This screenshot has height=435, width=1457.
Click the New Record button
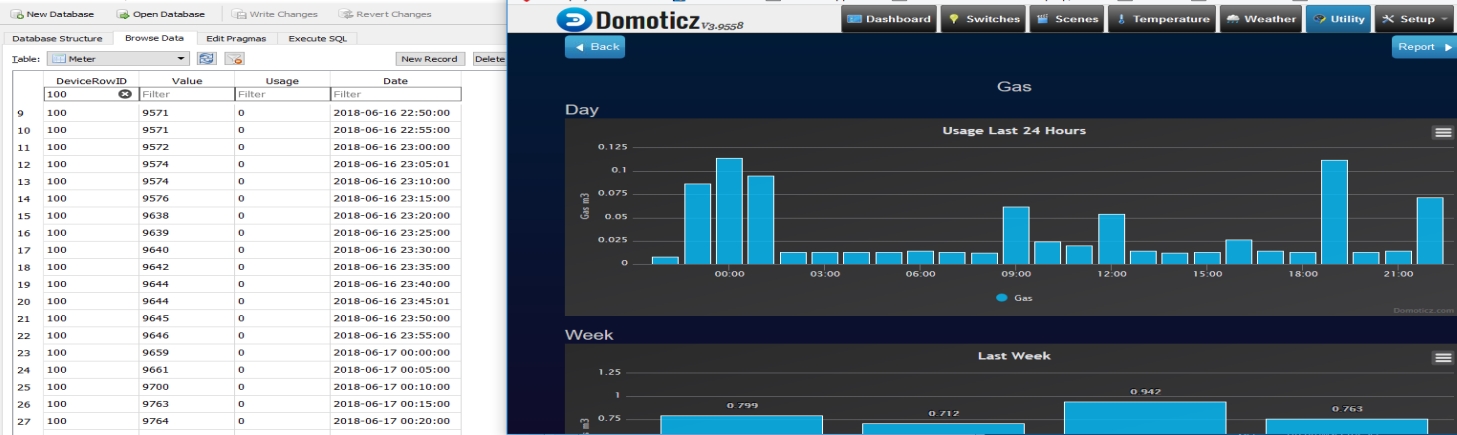coord(432,59)
